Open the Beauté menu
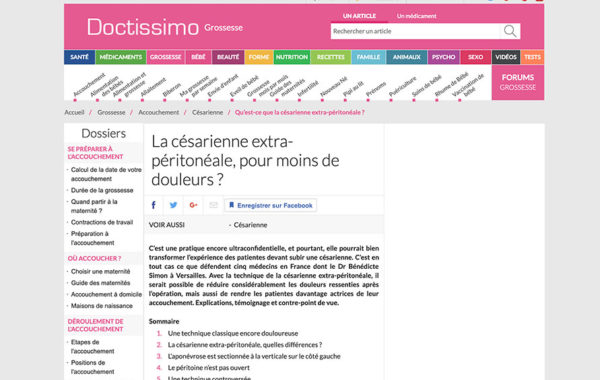The width and height of the screenshot is (600, 380). tap(228, 57)
